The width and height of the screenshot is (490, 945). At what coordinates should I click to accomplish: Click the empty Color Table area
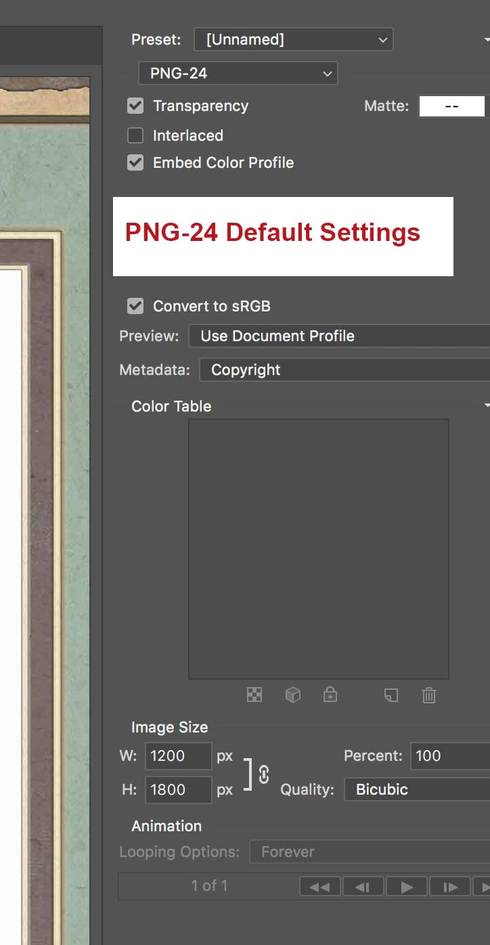(319, 549)
